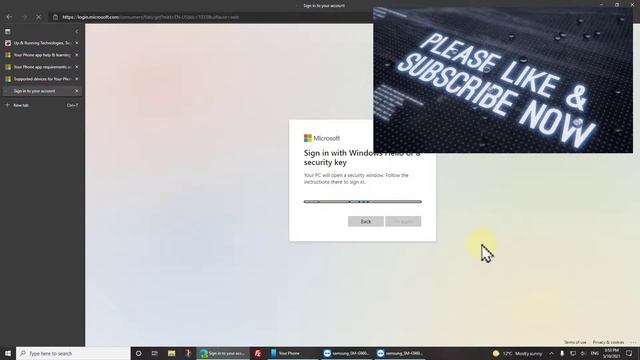The height and width of the screenshot is (360, 640).
Task: Switch to first samsung_SM TeamViewer taskbar window
Action: click(347, 353)
